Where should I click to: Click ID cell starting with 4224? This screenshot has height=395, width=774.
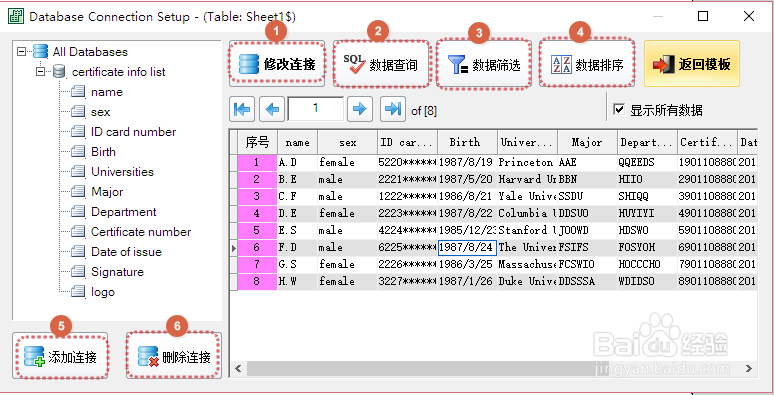pyautogui.click(x=407, y=231)
